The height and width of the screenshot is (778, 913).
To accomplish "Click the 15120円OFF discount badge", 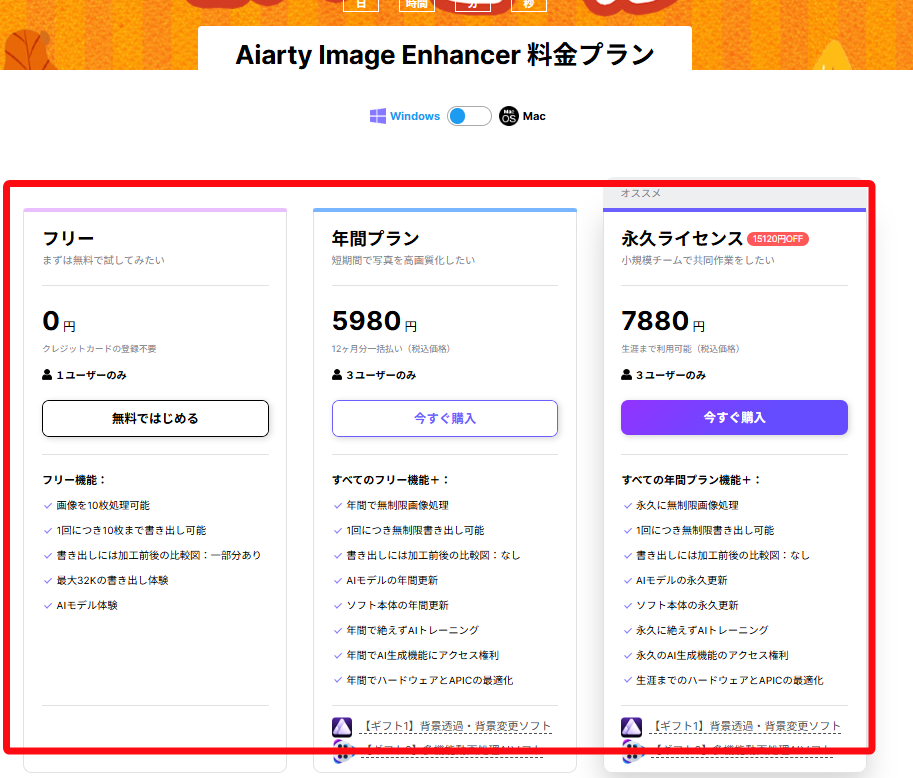I will coord(777,239).
